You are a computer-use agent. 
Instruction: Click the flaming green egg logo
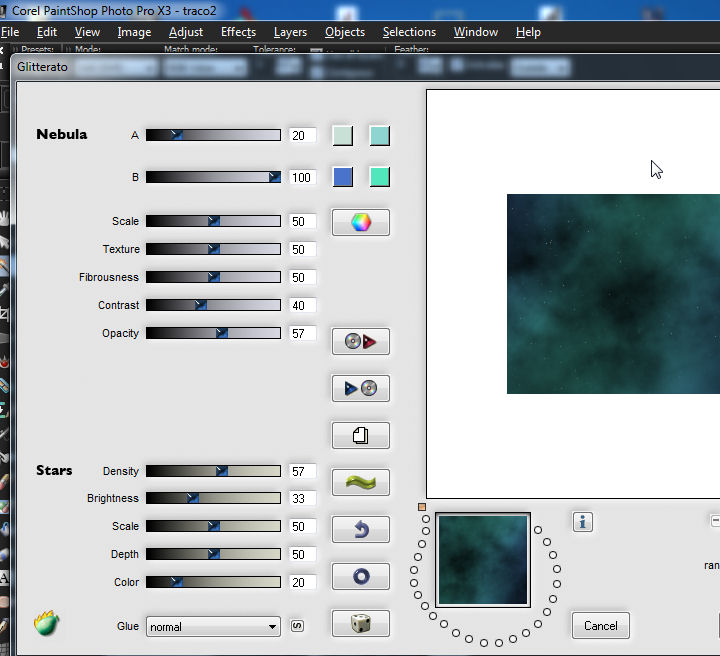point(46,623)
